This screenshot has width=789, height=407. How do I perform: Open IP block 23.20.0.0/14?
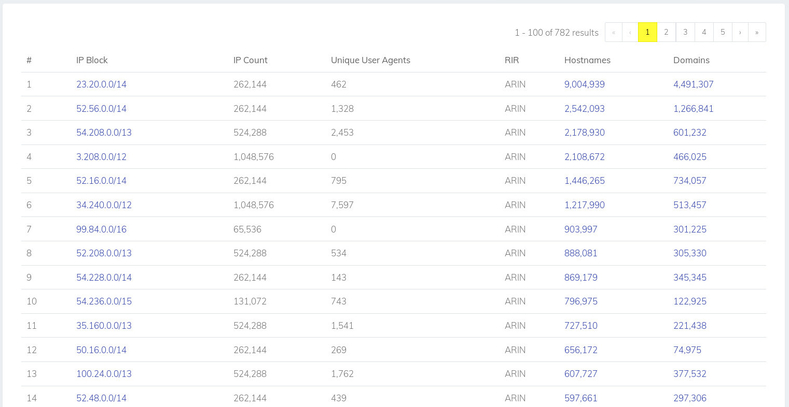coord(101,85)
